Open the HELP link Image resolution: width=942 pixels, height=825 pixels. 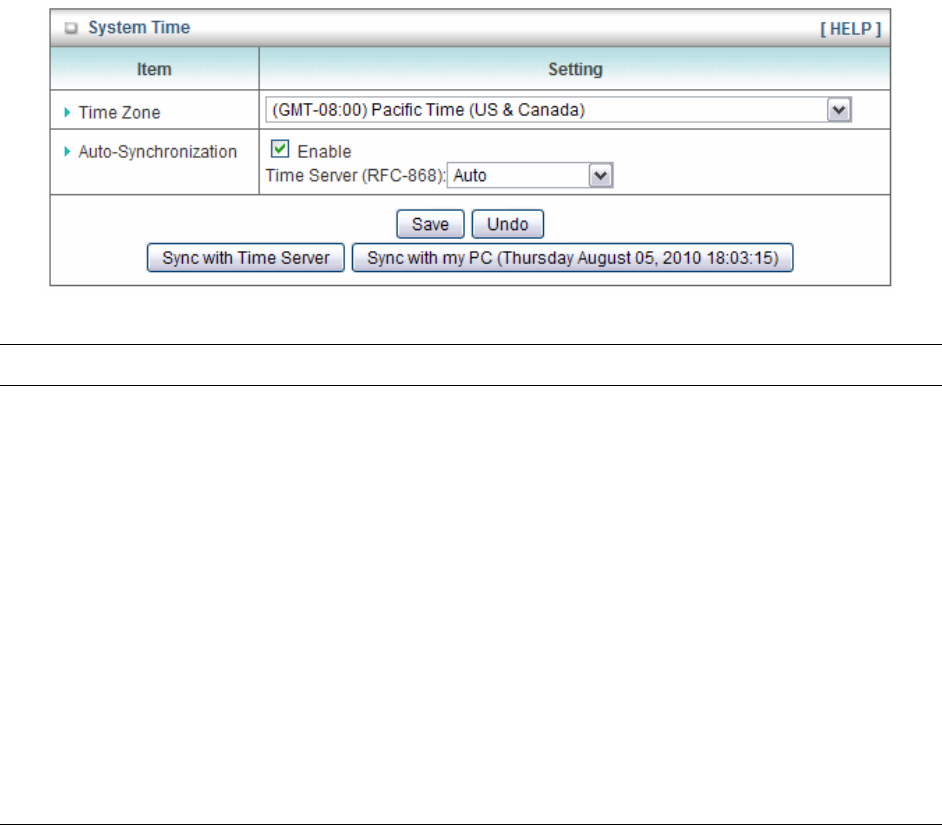(851, 29)
